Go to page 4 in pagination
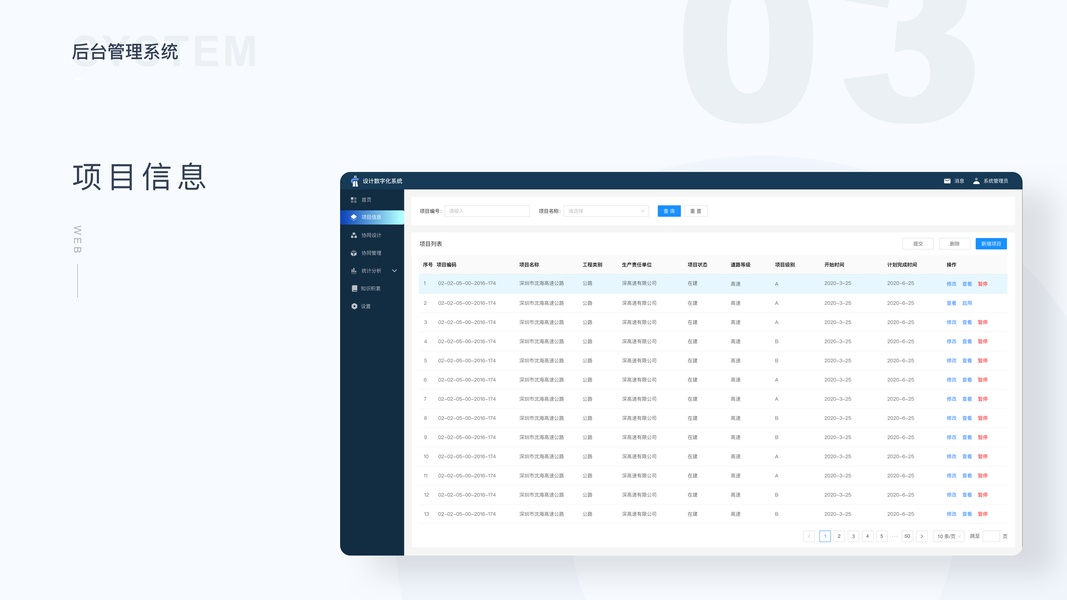1067x600 pixels. (868, 536)
